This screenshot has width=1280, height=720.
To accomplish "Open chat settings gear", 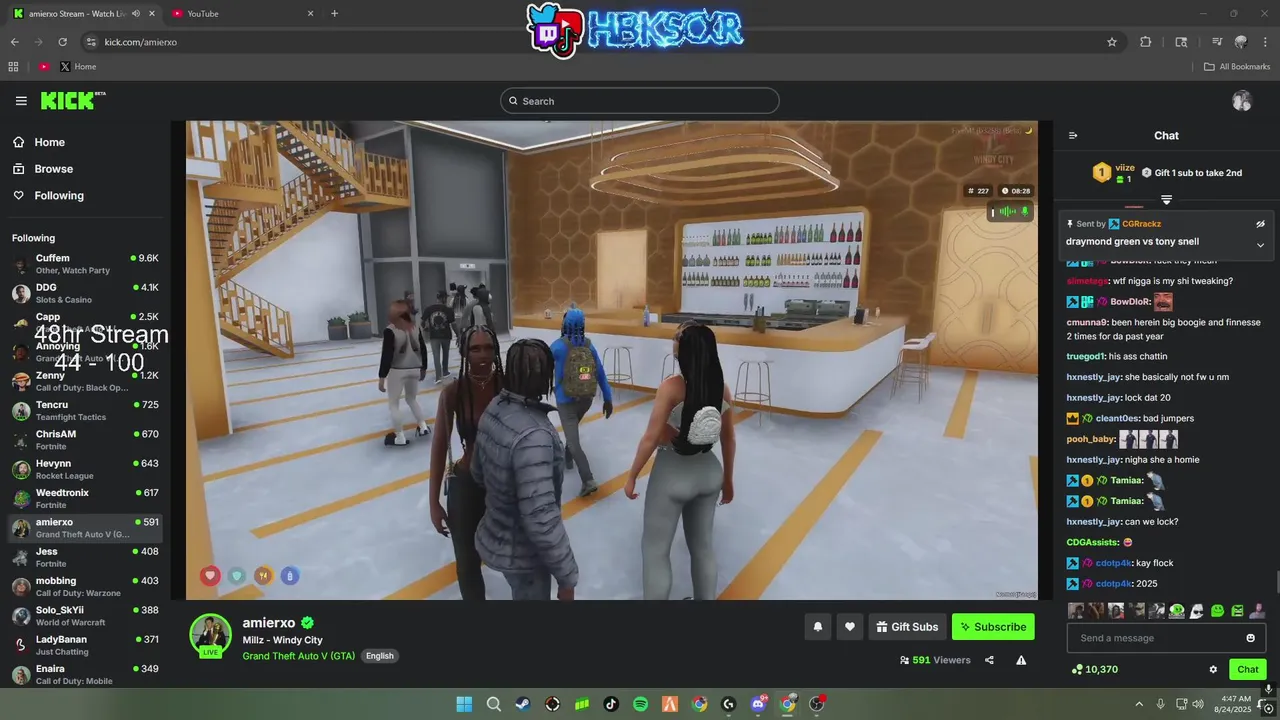I will click(x=1213, y=669).
